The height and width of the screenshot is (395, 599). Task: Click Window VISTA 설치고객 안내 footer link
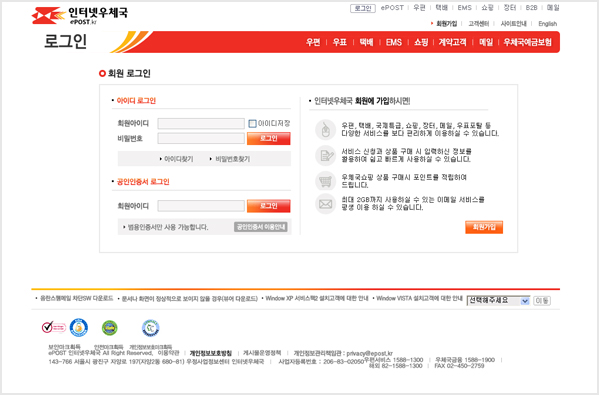[419, 298]
